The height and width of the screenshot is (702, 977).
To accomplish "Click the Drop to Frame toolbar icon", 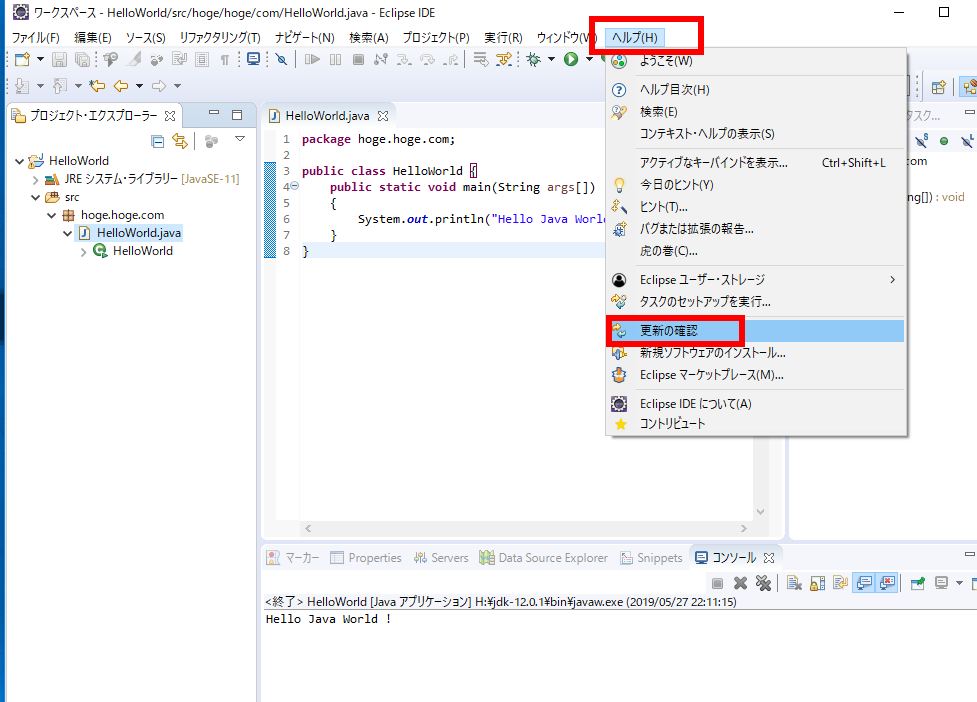I will pyautogui.click(x=480, y=59).
